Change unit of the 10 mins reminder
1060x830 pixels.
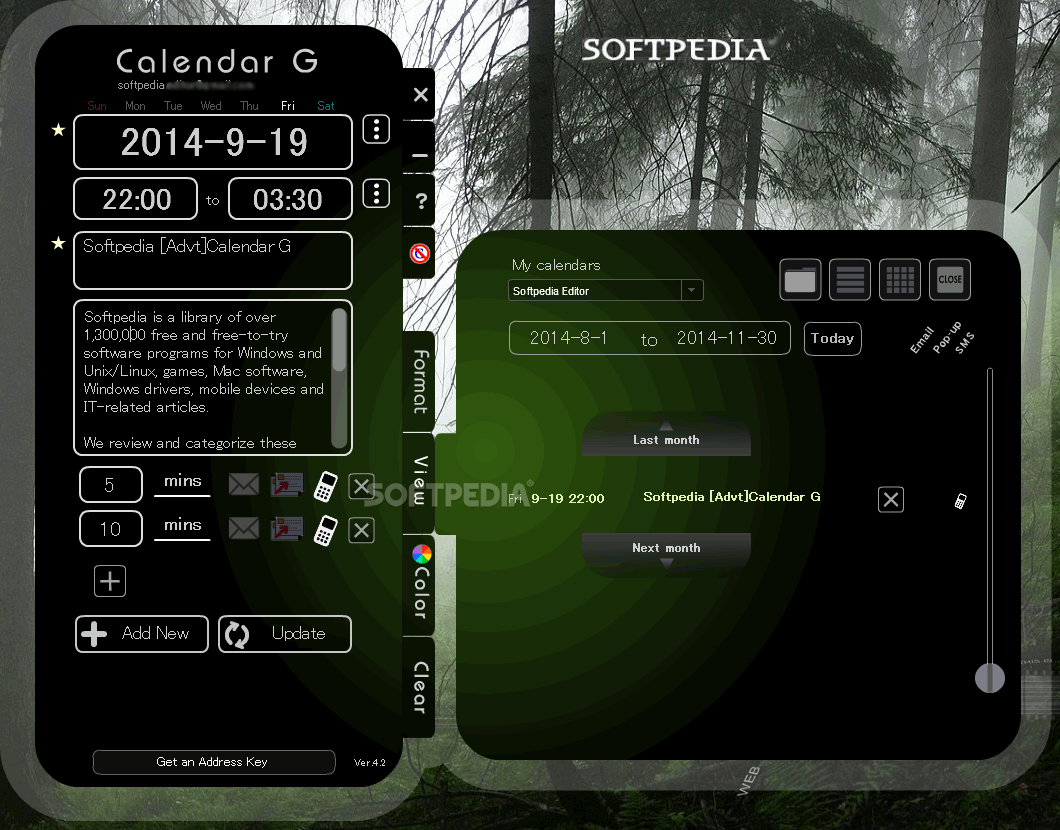pos(183,526)
